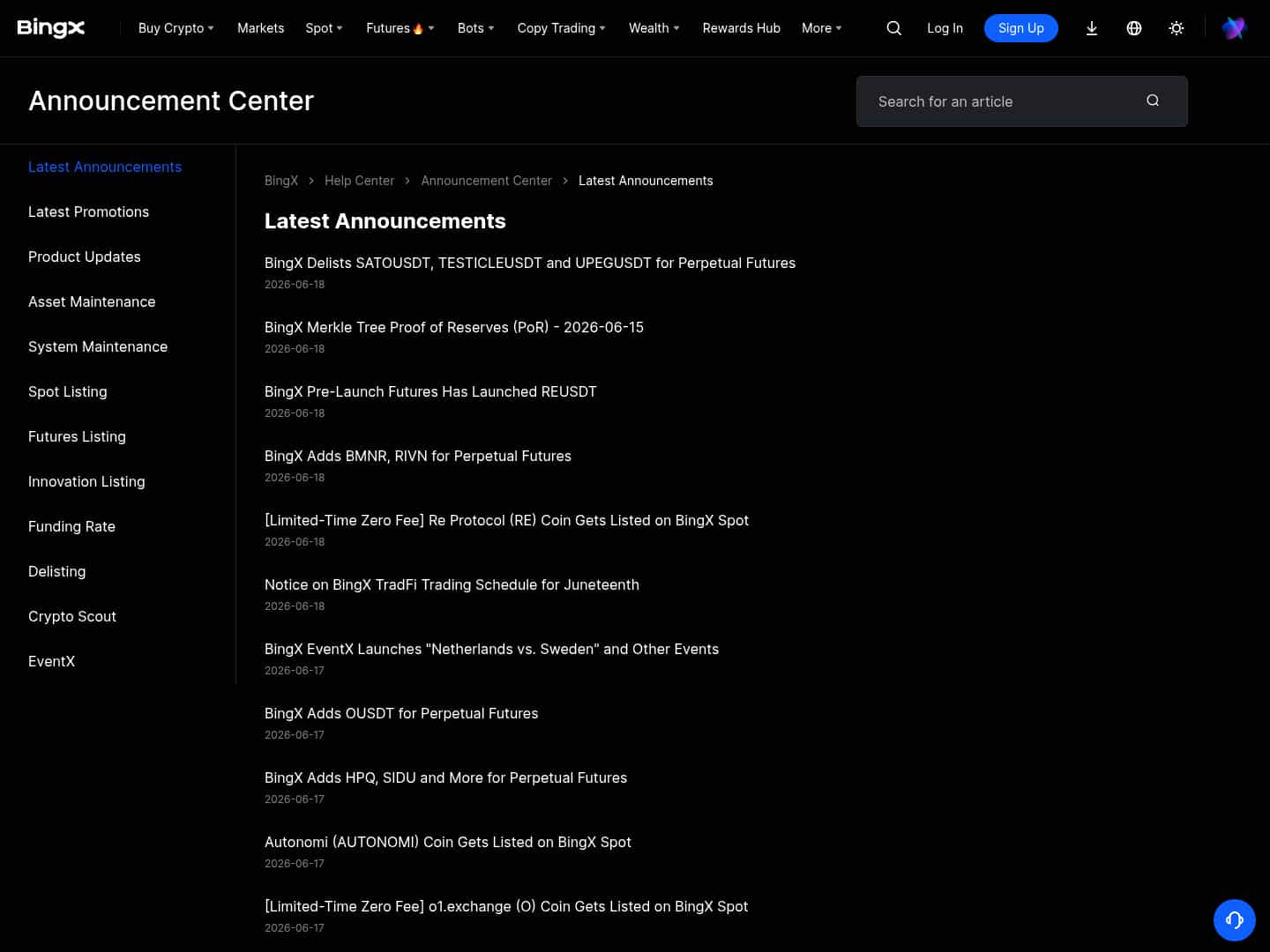Select Asset Maintenance in sidebar
Viewport: 1270px width, 952px height.
[x=92, y=301]
